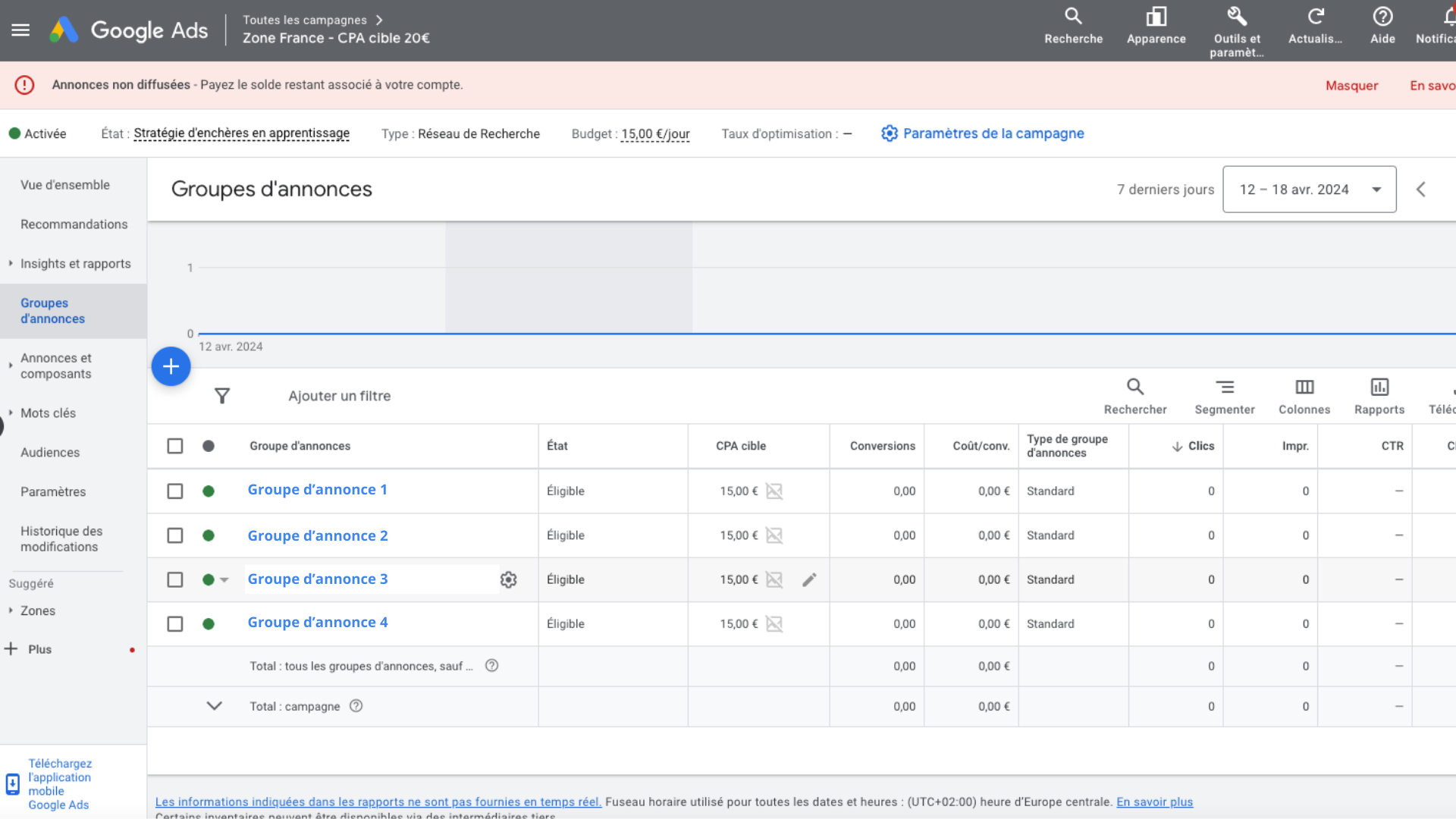Check the box for Groupe d'annonce 1

tap(175, 491)
